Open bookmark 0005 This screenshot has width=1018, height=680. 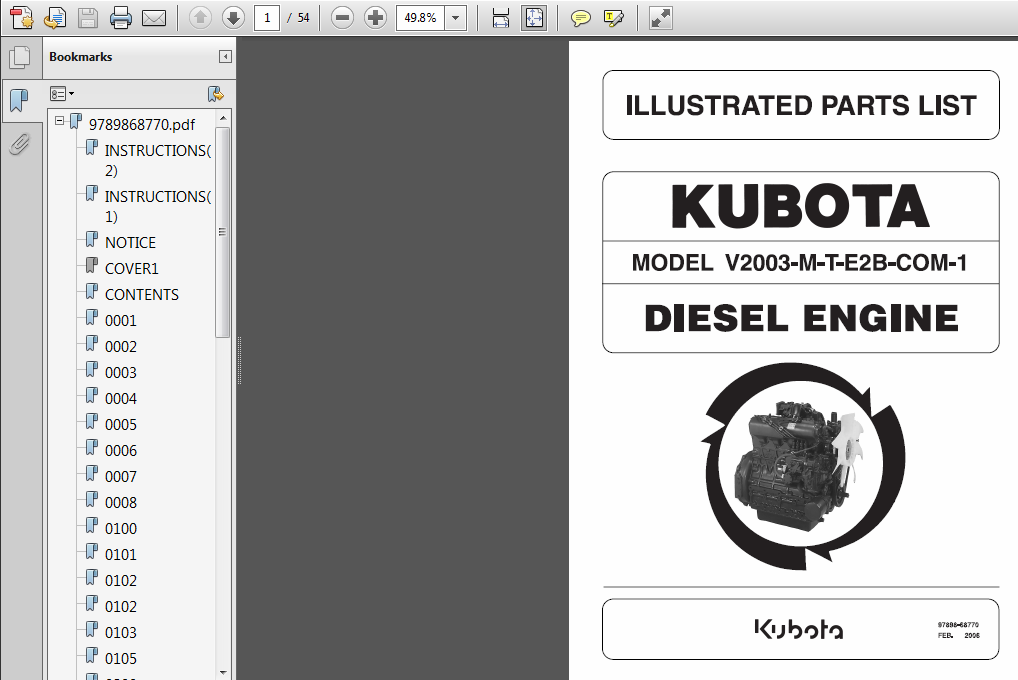[x=121, y=424]
